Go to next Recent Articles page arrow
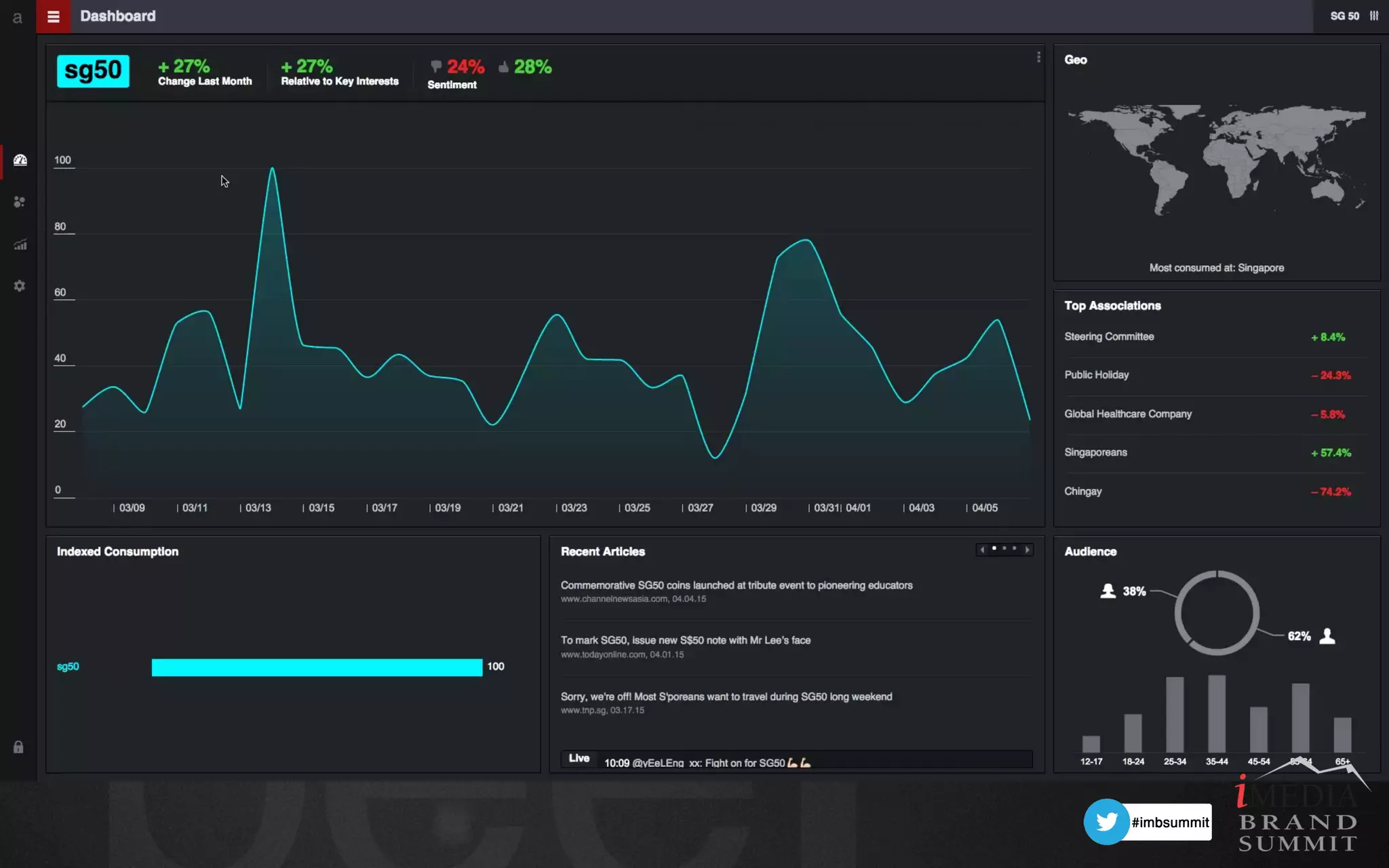The width and height of the screenshot is (1389, 868). coord(1028,549)
